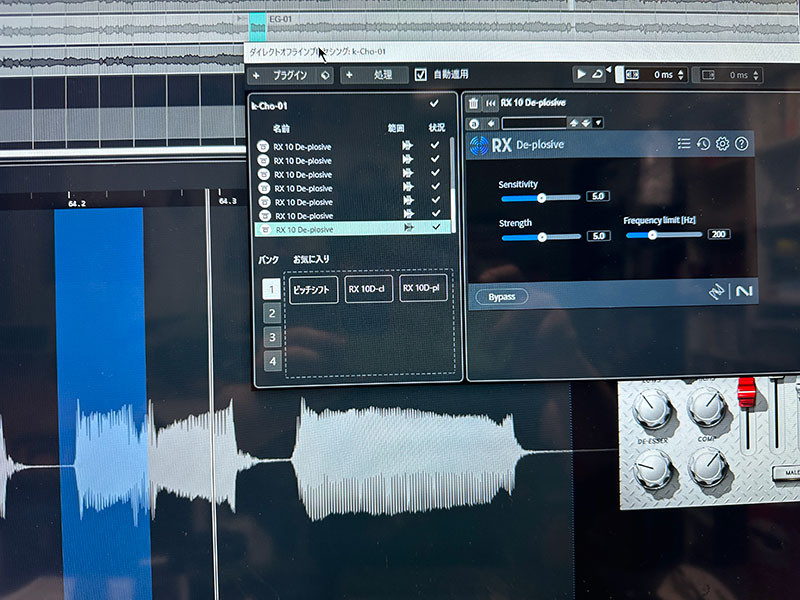Click the 状況 column header
The image size is (800, 600).
(437, 128)
